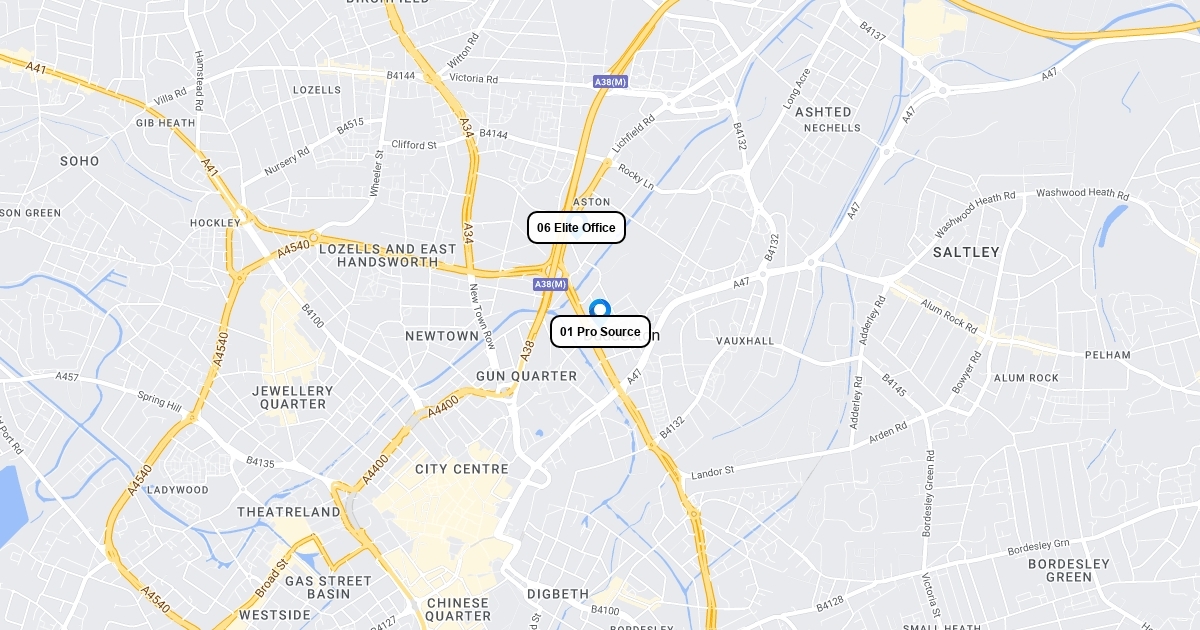
Task: Select the Landor St road label
Action: click(x=713, y=471)
